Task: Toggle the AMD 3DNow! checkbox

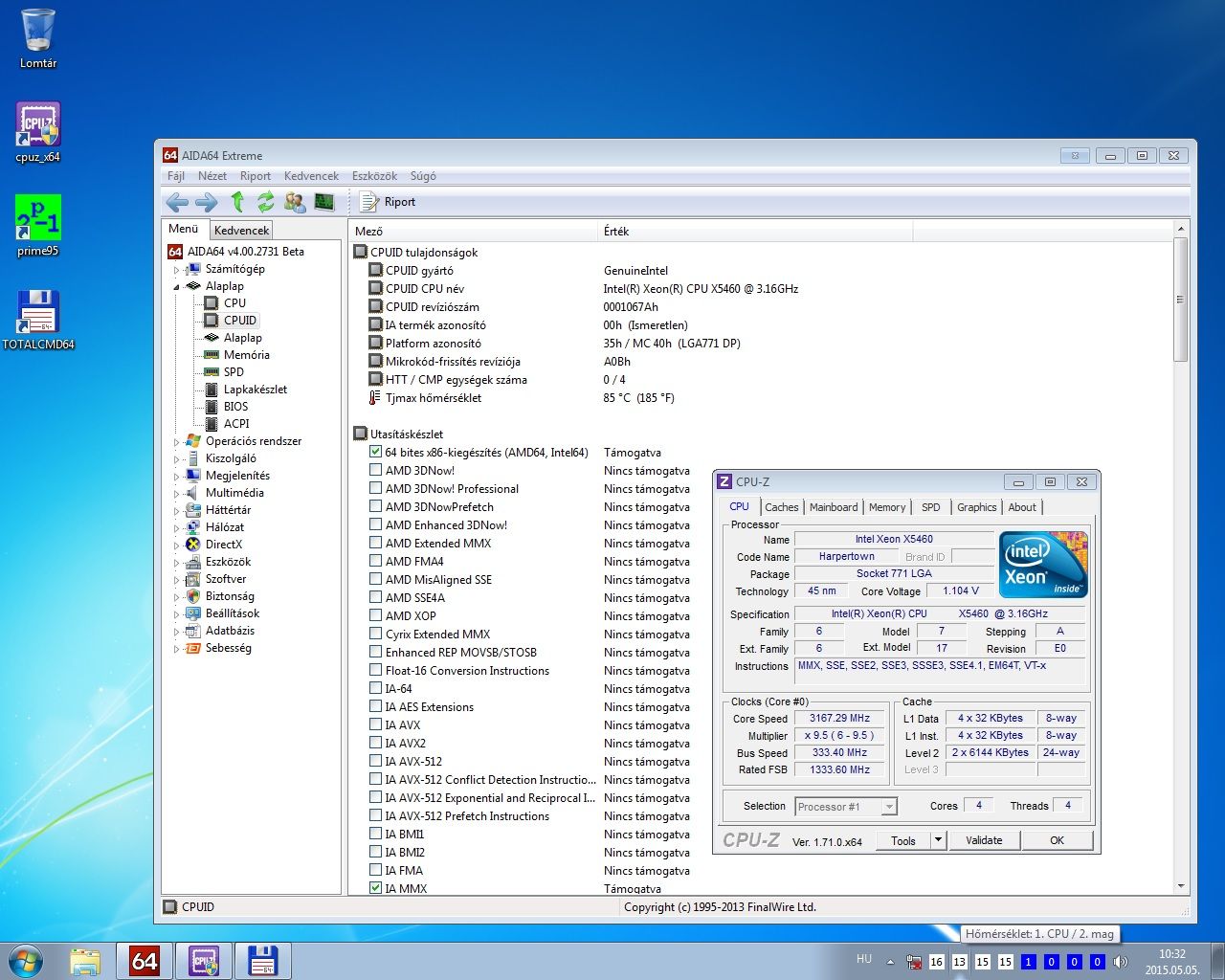Action: pos(376,470)
